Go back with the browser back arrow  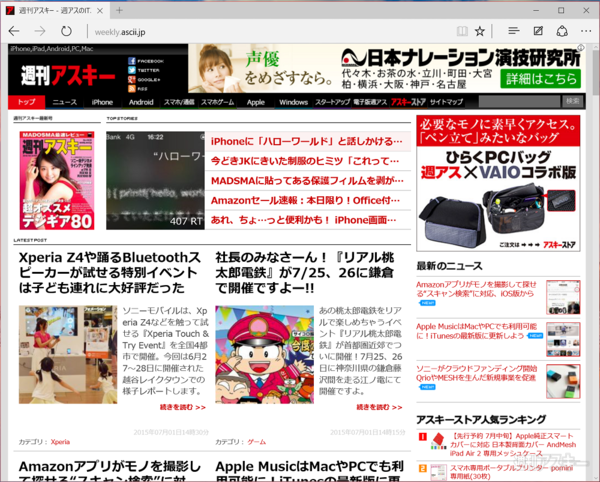click(14, 31)
